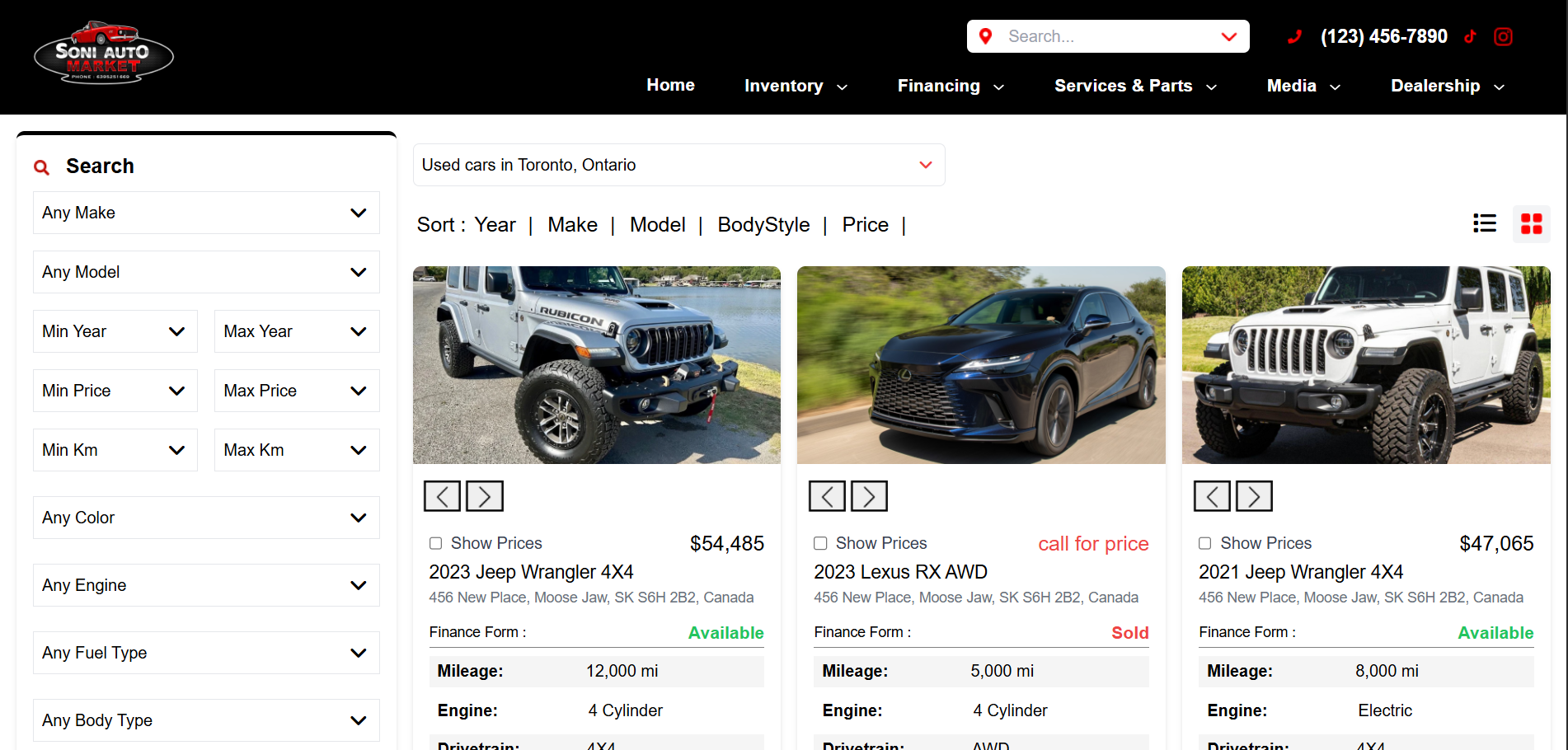1568x750 pixels.
Task: Open Used cars in Toronto location dropdown
Action: tap(678, 165)
